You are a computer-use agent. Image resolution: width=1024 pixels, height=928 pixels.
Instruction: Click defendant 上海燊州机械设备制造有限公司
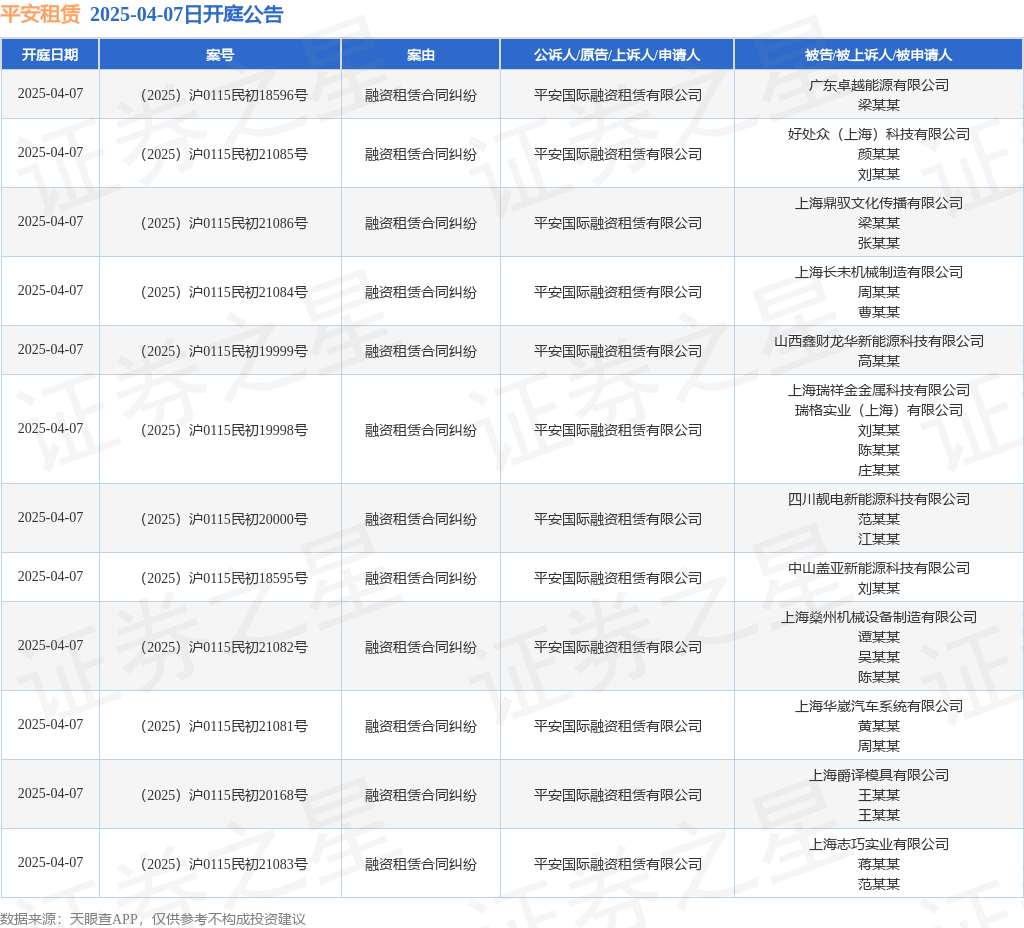coord(878,618)
